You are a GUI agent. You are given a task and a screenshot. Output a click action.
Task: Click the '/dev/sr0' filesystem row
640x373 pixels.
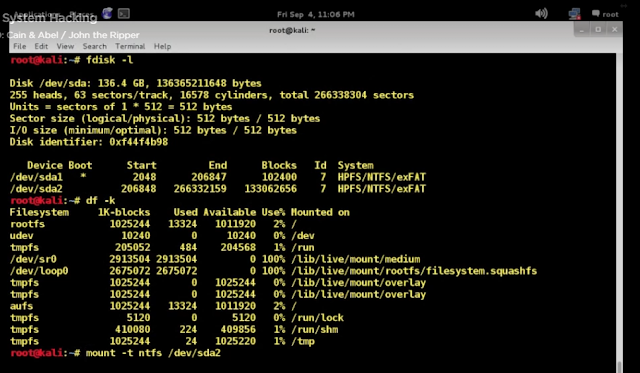point(215,259)
